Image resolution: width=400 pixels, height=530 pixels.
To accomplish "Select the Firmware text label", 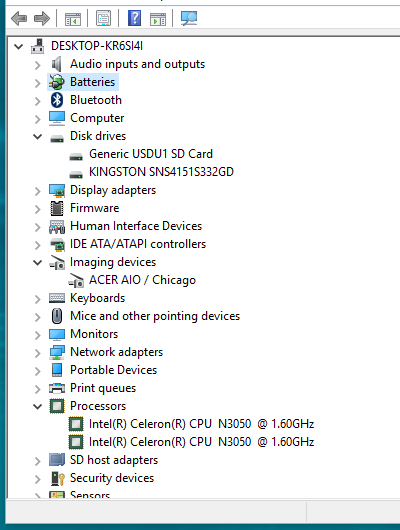I will [x=95, y=208].
